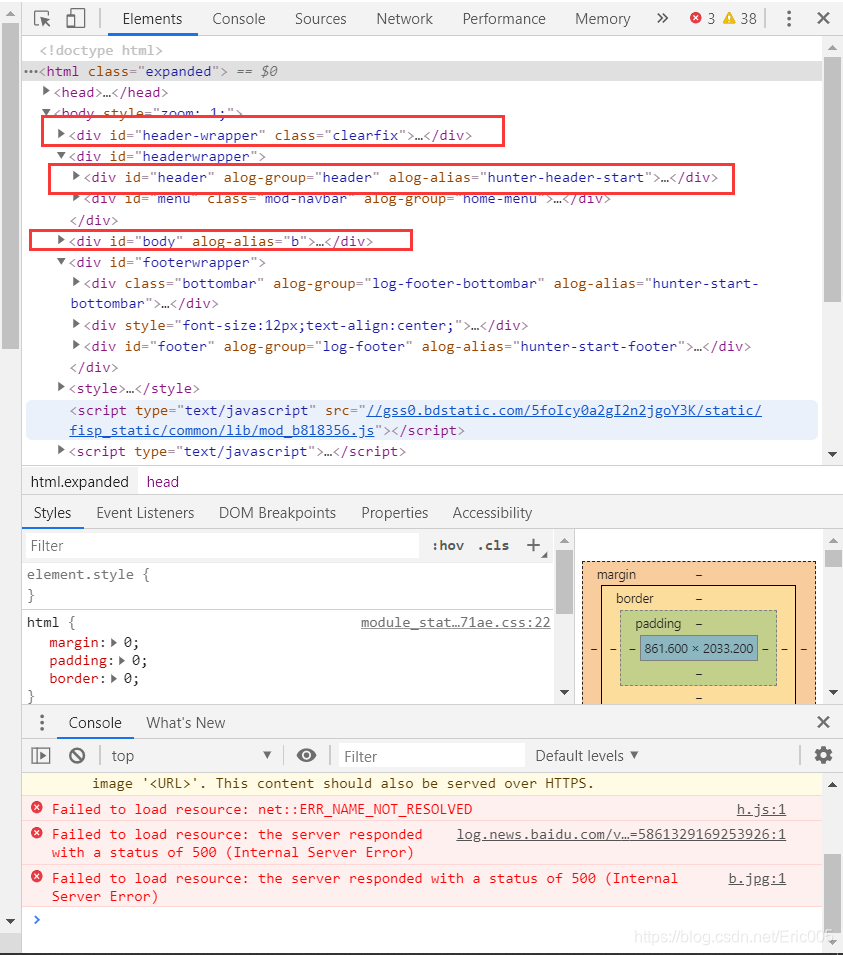Open the drawer three-dot menu icon

(x=41, y=723)
